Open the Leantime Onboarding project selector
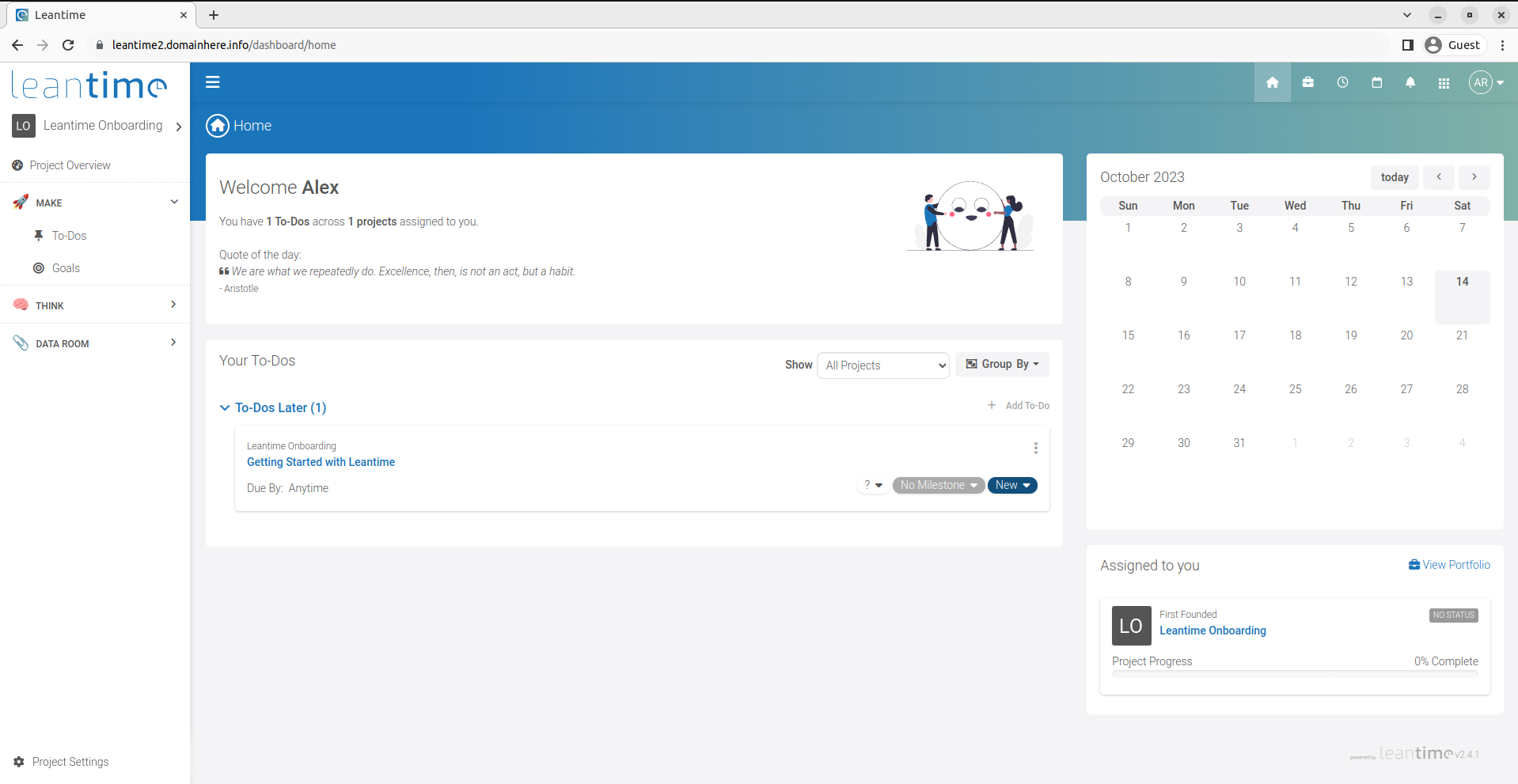The image size is (1518, 784). [97, 126]
